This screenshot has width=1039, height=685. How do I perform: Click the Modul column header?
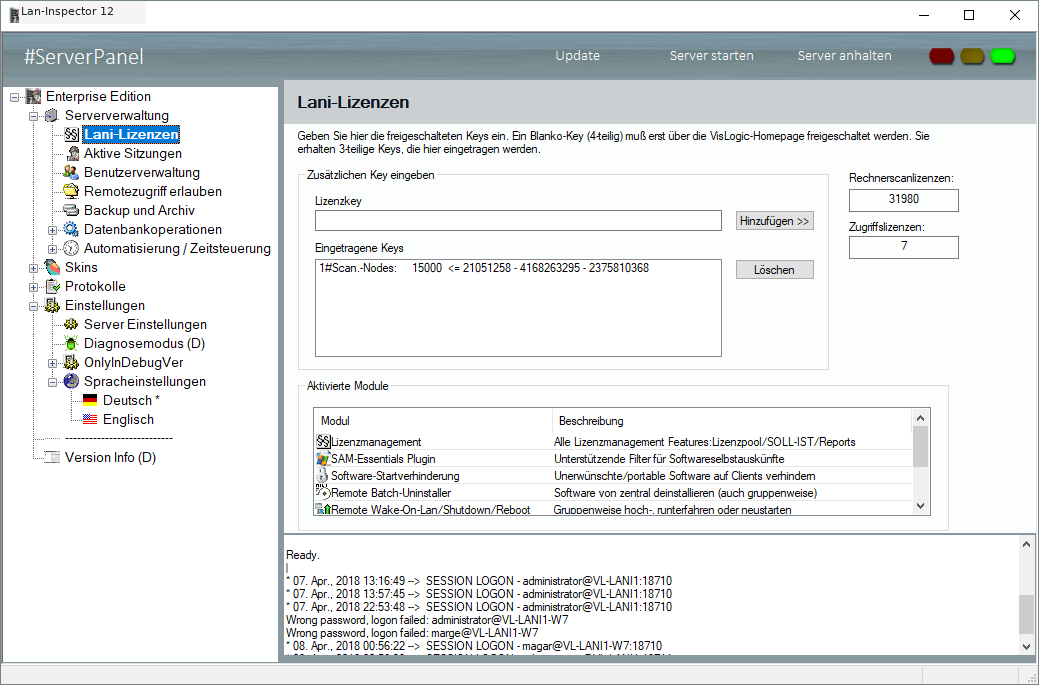point(433,421)
